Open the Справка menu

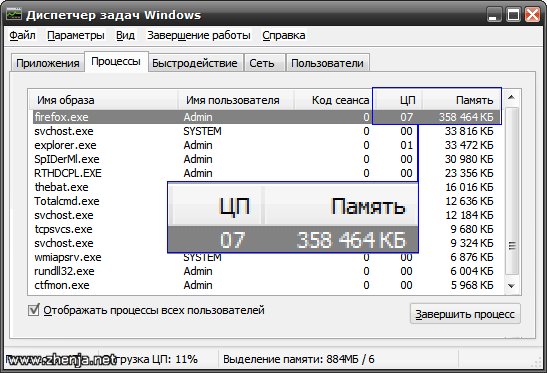coord(284,35)
